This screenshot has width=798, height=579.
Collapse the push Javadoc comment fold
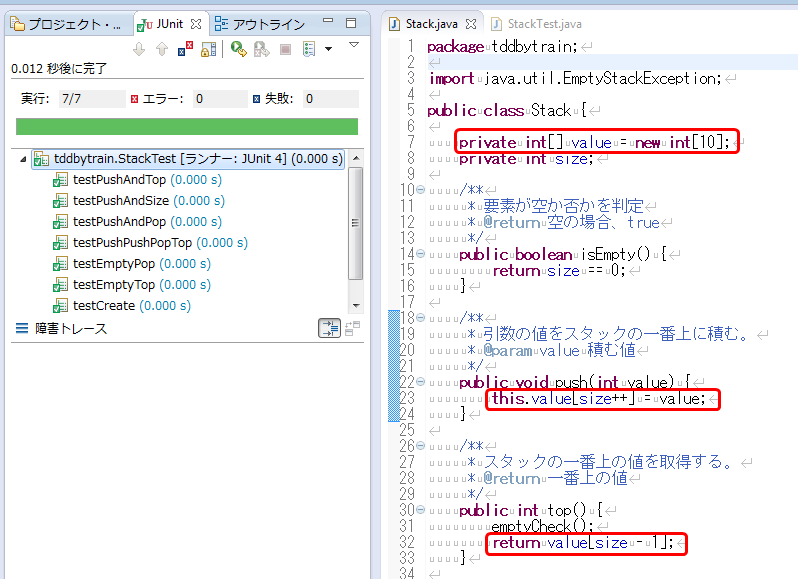[420, 317]
